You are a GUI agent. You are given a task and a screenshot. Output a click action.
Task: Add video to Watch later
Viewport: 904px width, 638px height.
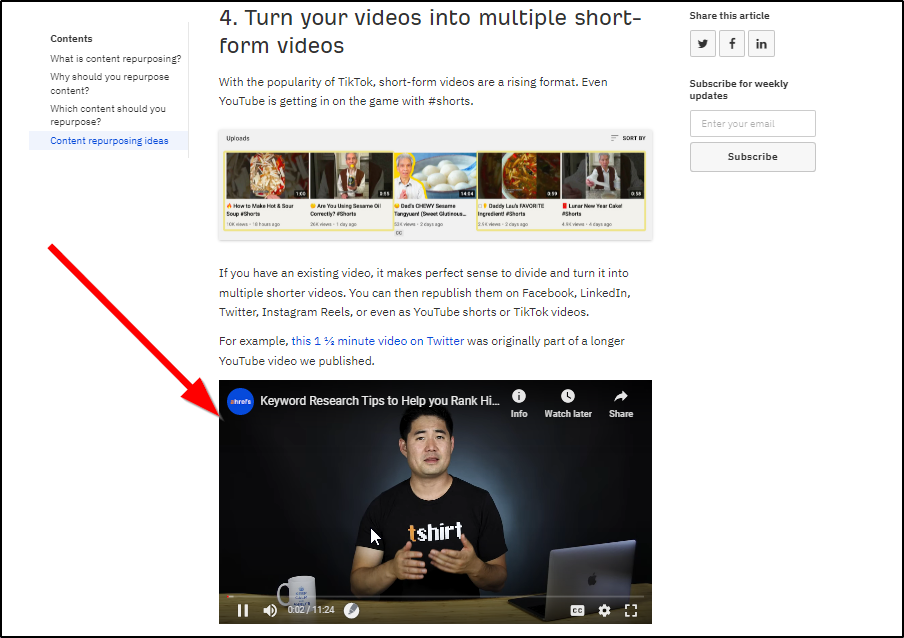pos(568,403)
